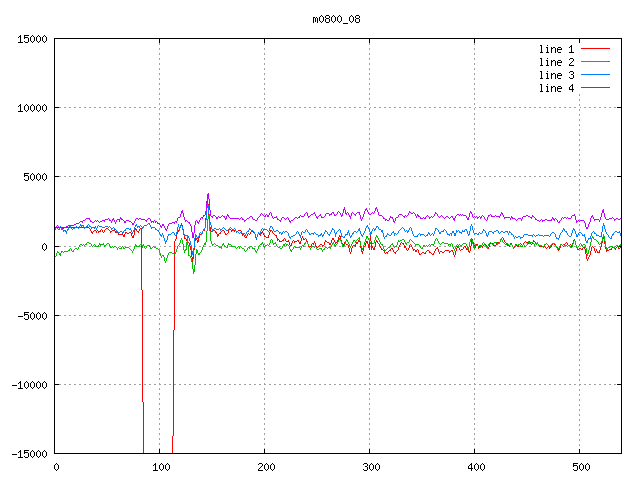Click the 'line 1' legend label
The height and width of the screenshot is (480, 640).
[x=556, y=49]
